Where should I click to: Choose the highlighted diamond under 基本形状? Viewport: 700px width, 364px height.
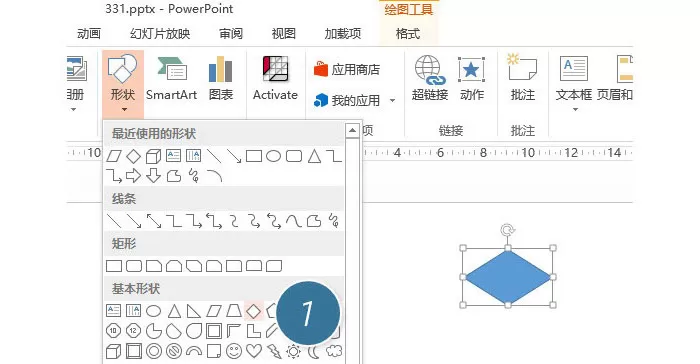tap(254, 311)
